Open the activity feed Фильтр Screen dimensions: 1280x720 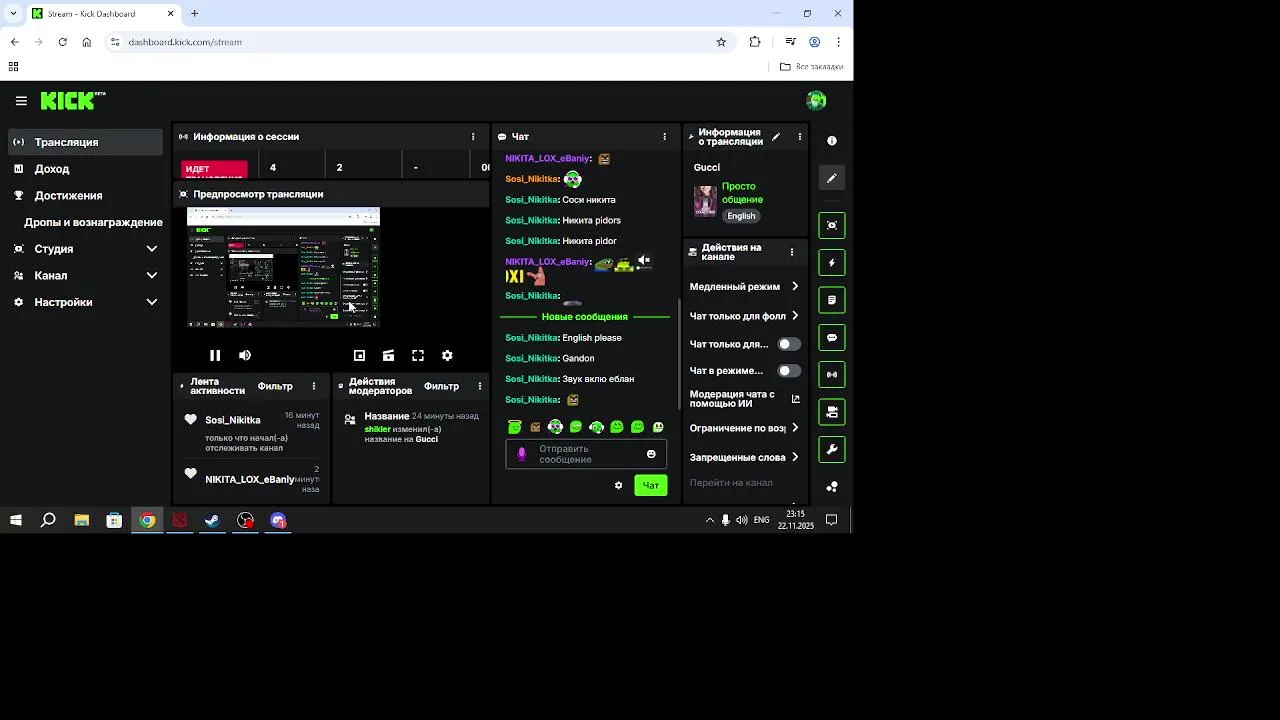click(x=275, y=386)
